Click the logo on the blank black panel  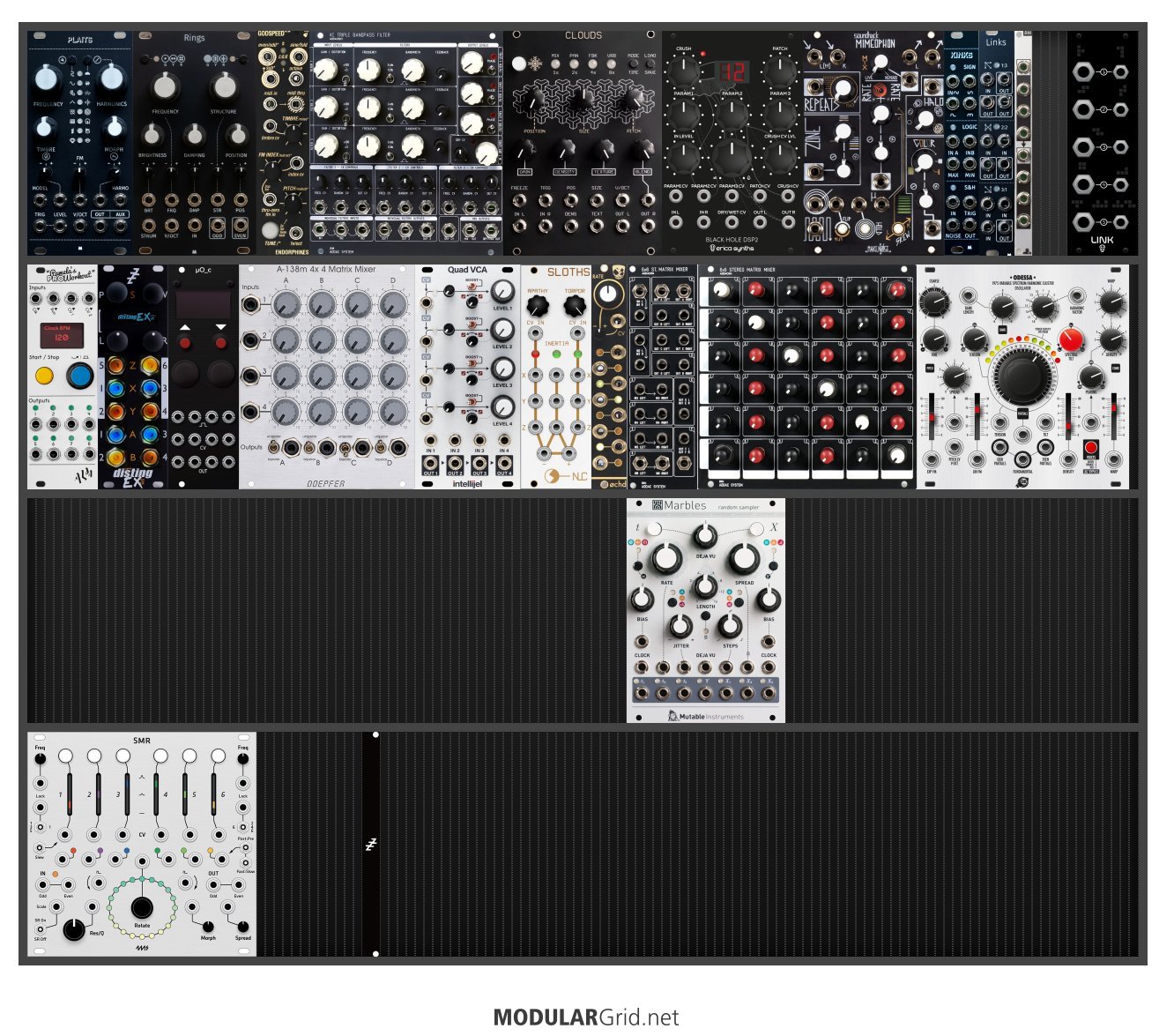point(371,845)
